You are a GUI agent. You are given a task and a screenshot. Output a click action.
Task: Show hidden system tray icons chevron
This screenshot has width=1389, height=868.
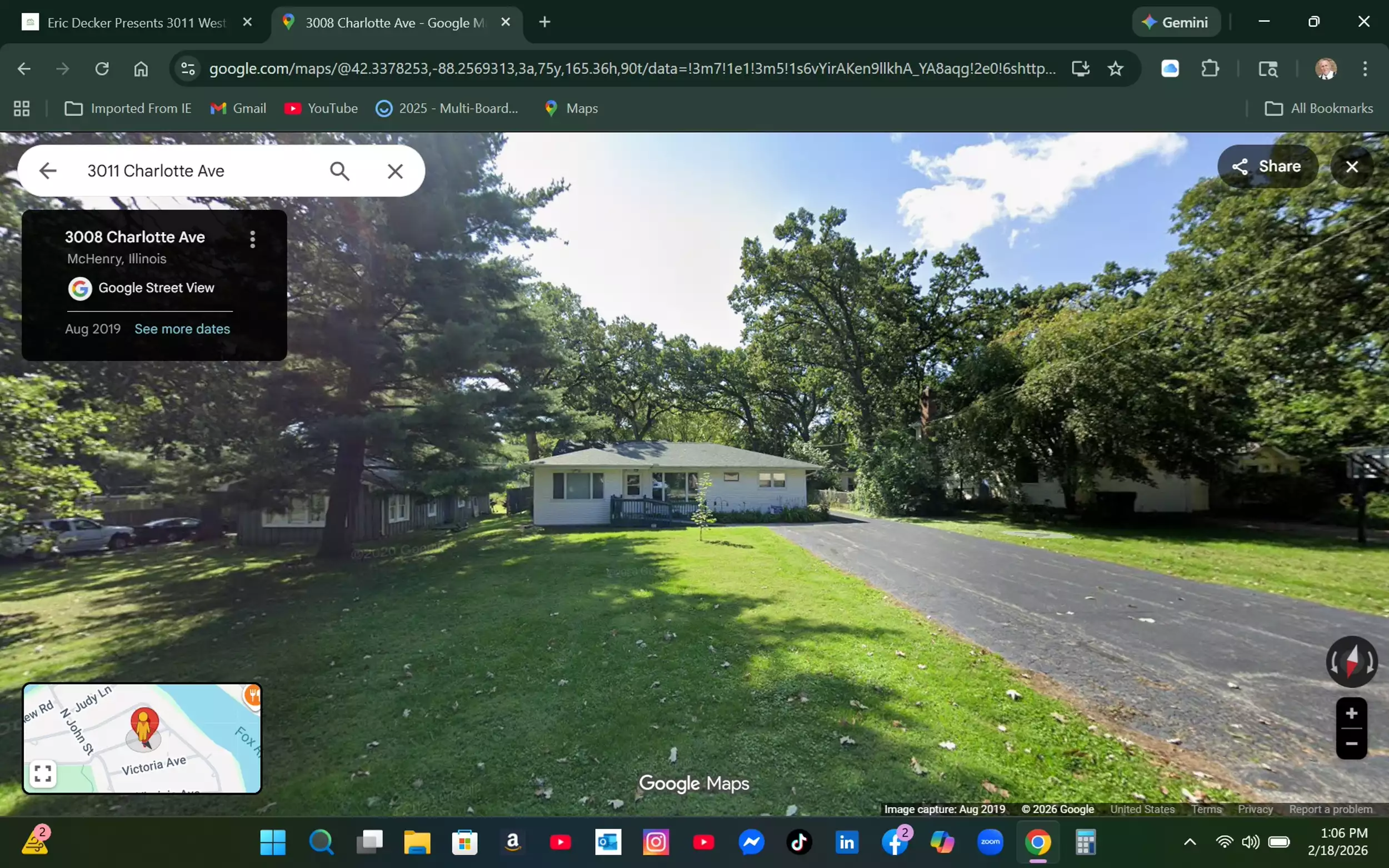pyautogui.click(x=1190, y=842)
